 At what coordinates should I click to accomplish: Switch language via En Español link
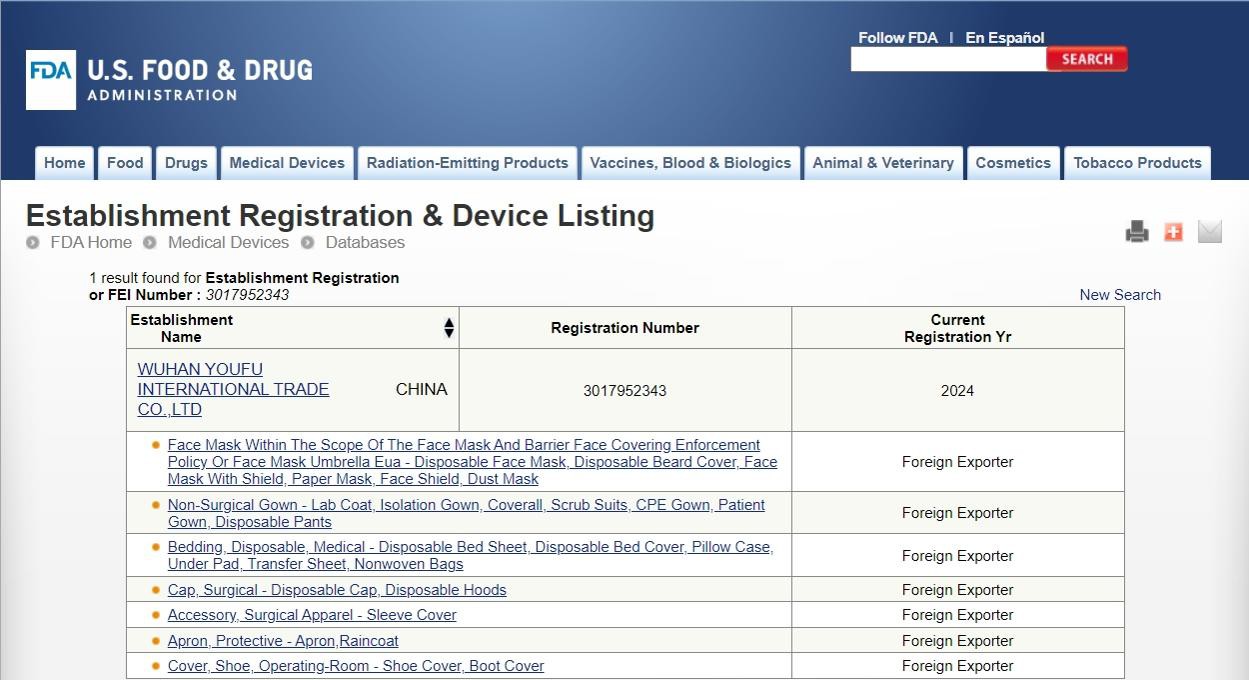pos(1004,38)
